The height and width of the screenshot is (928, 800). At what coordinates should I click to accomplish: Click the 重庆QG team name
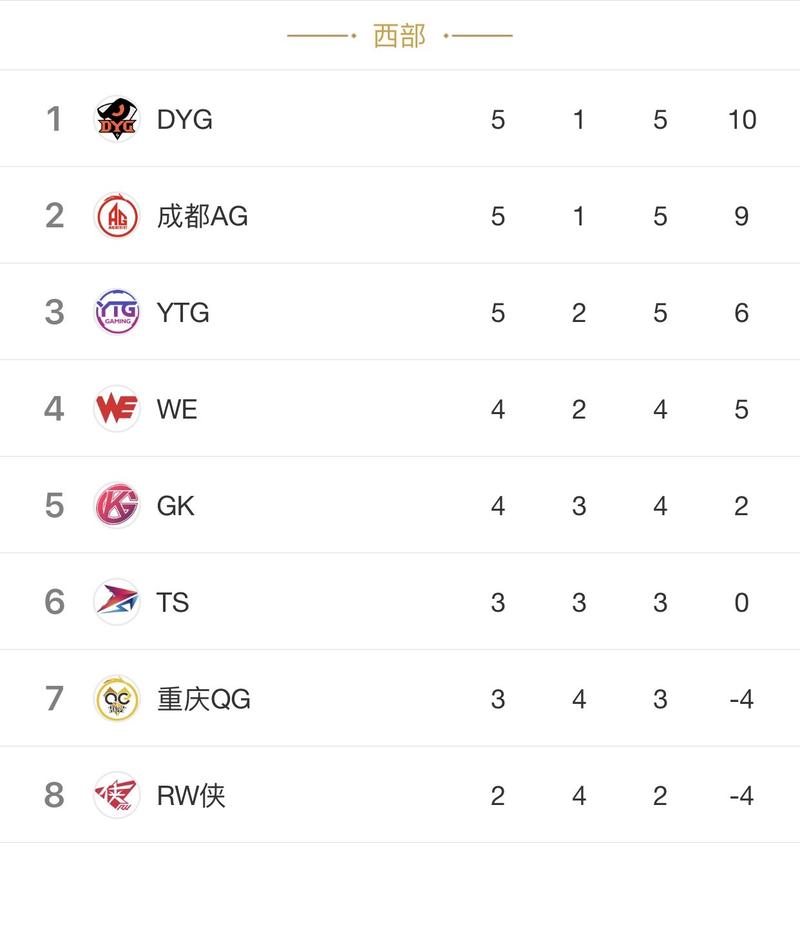point(204,699)
